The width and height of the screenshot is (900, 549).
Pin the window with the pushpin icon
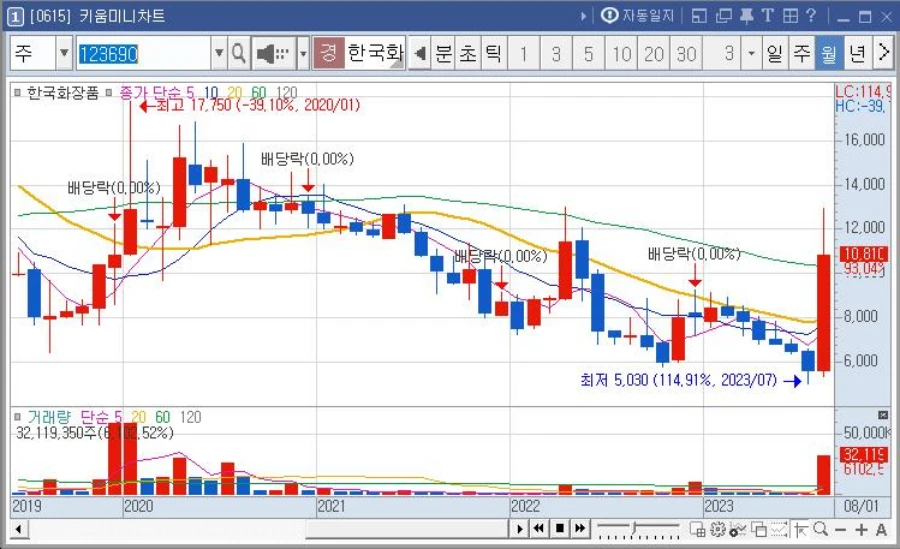pyautogui.click(x=746, y=16)
